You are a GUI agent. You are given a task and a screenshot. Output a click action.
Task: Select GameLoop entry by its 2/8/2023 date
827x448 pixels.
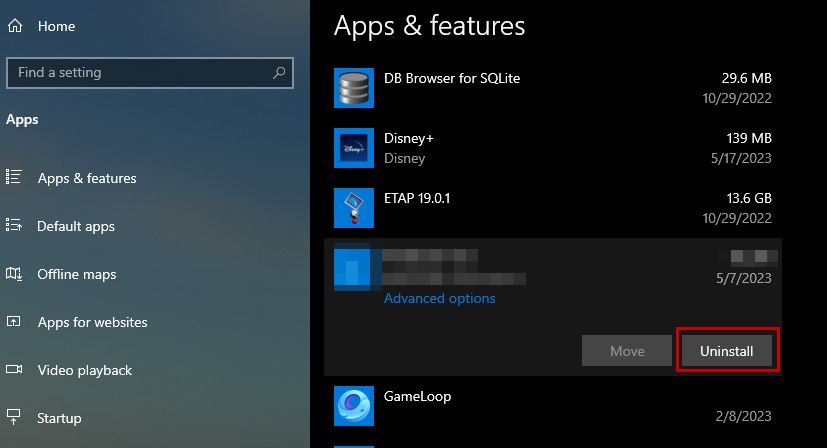point(746,416)
